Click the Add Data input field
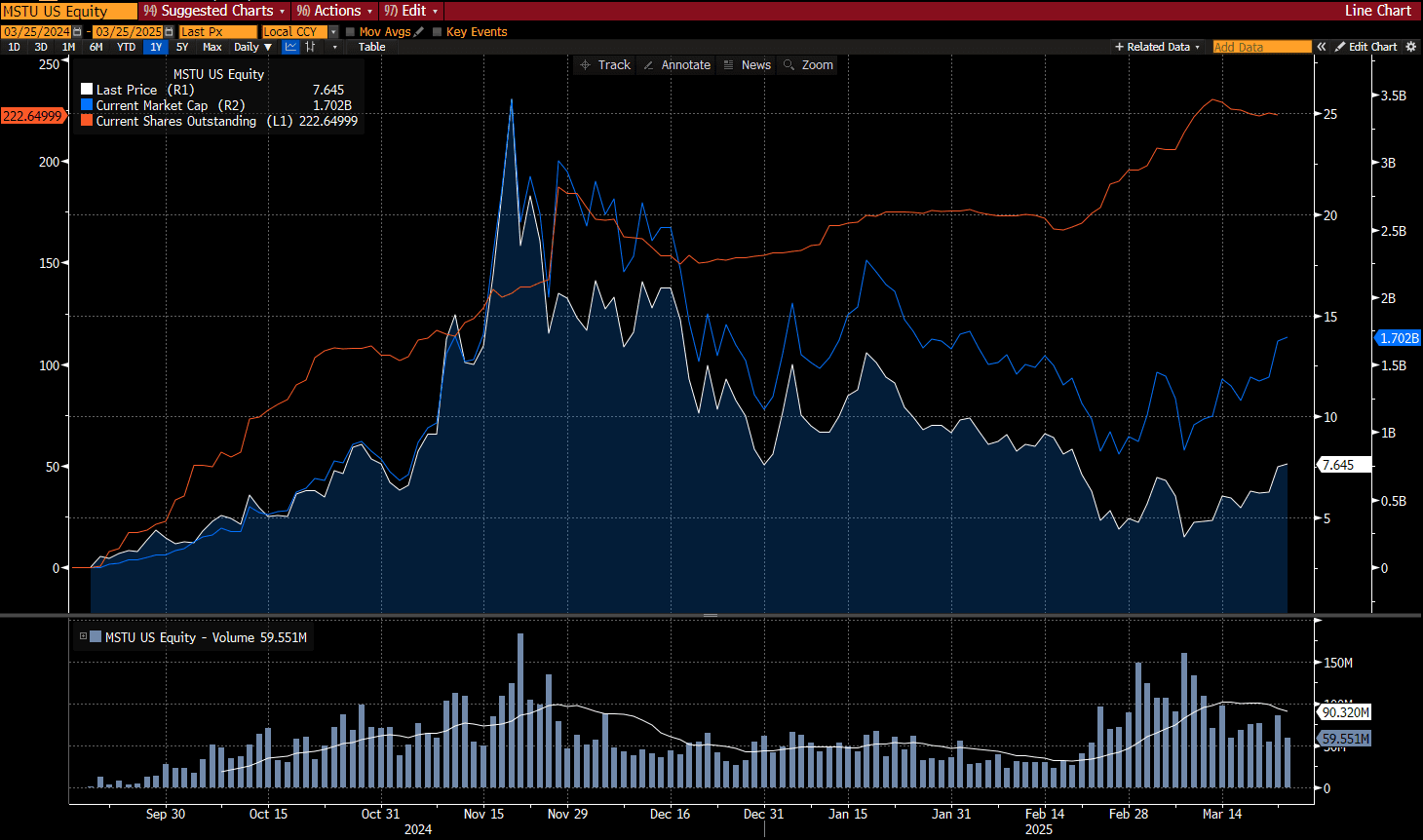The height and width of the screenshot is (840, 1423). [x=1262, y=47]
